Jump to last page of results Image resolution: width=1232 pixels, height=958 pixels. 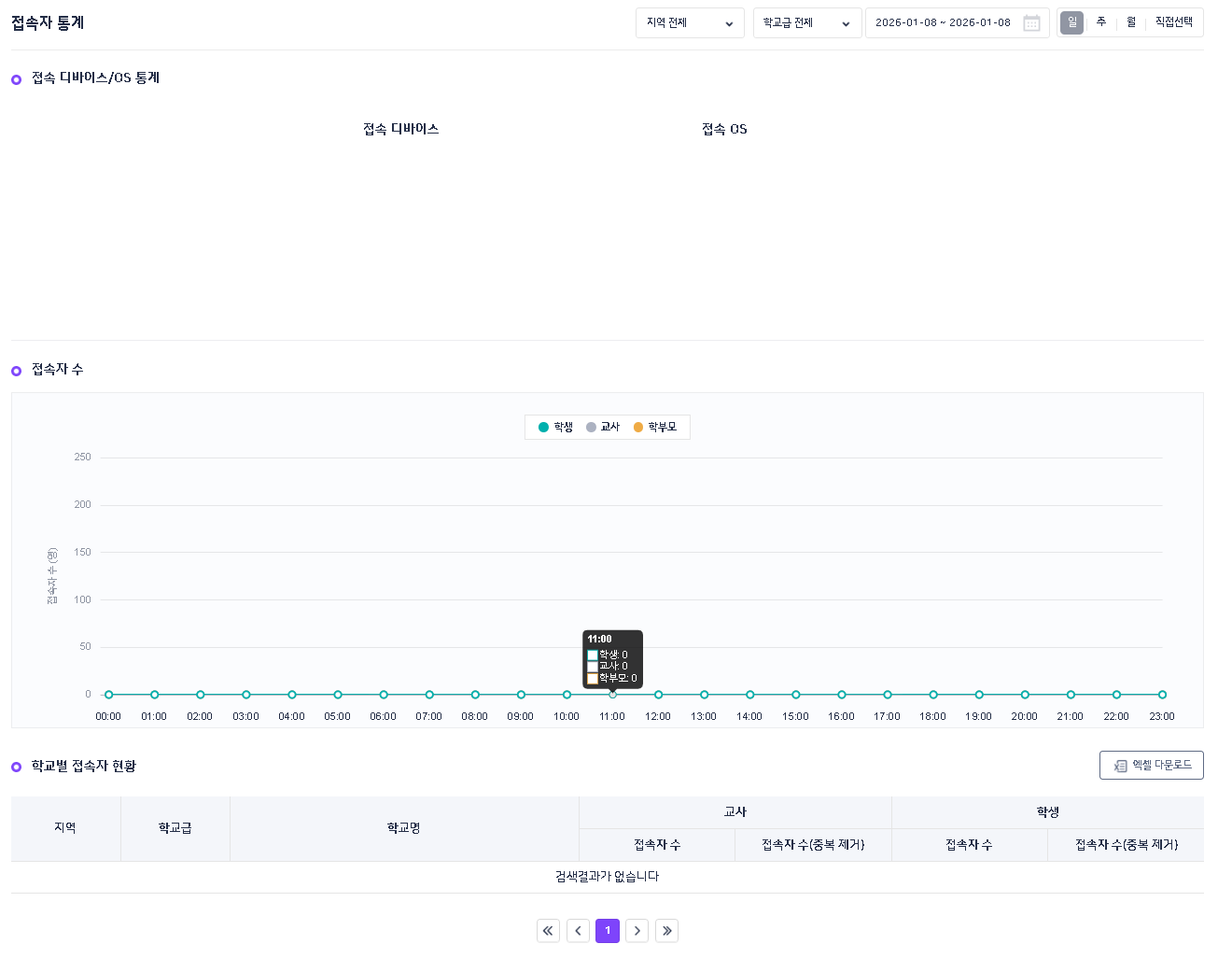666,931
